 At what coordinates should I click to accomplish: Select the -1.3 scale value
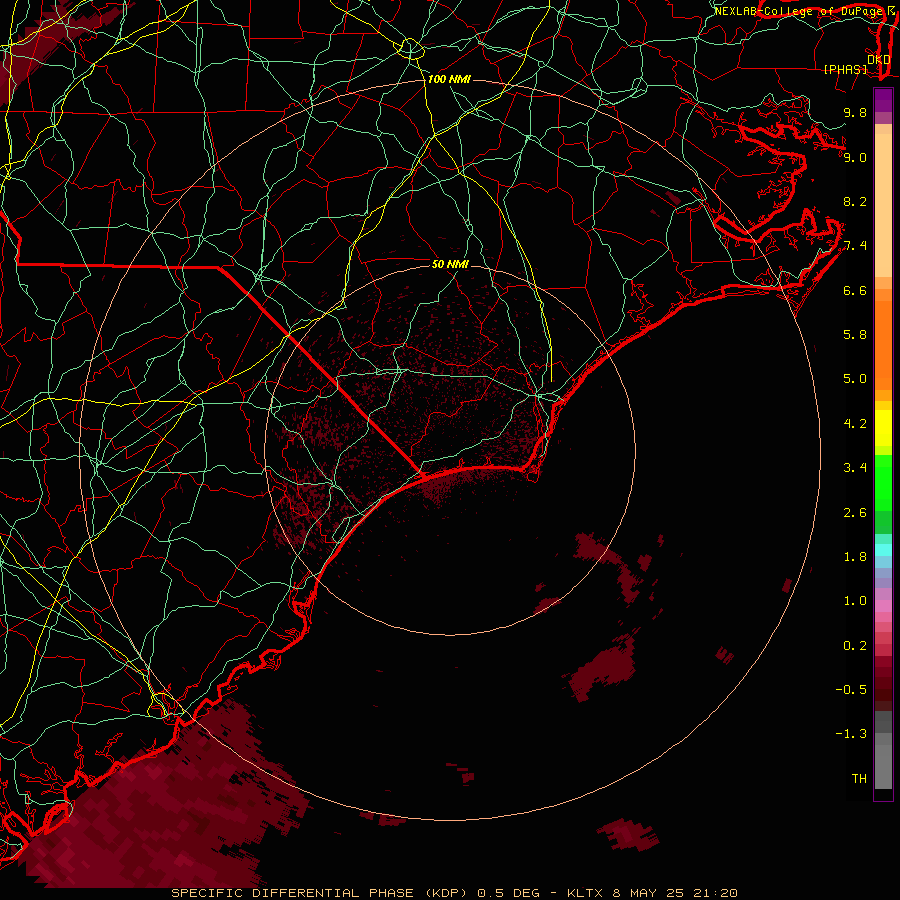pos(851,734)
